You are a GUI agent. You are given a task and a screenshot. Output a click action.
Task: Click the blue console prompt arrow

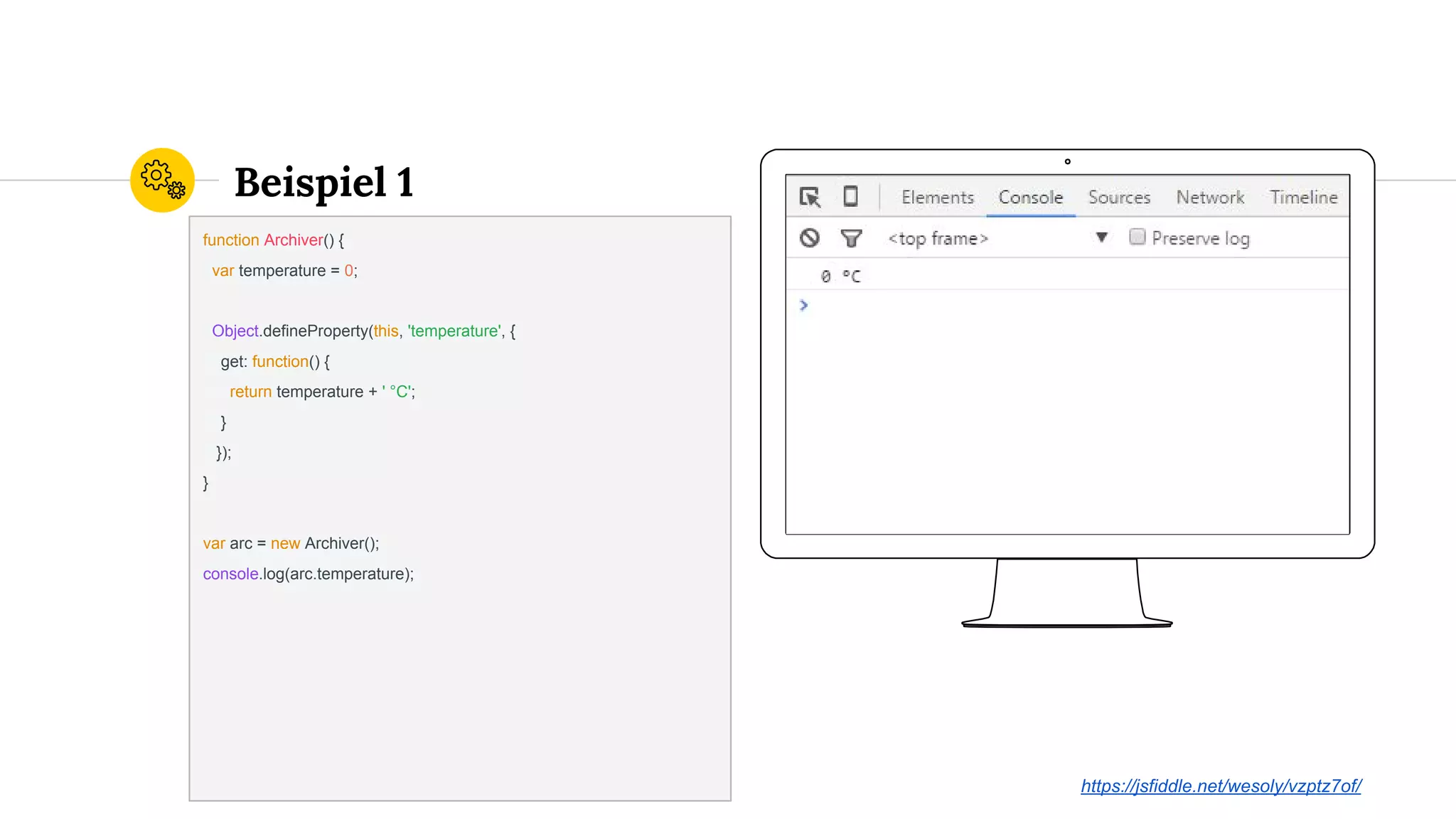[803, 305]
